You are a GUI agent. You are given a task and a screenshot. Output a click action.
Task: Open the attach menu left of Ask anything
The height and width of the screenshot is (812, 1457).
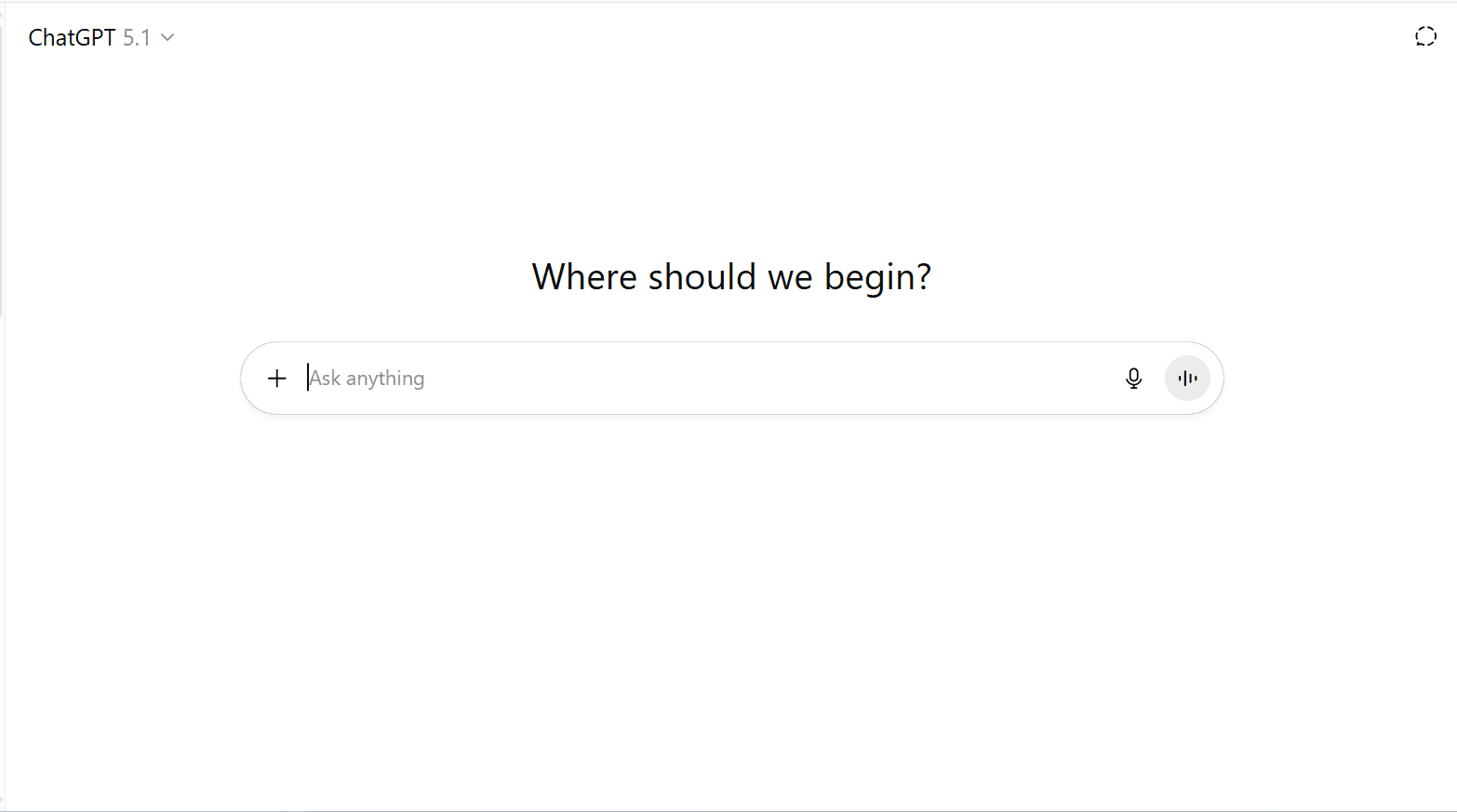click(276, 378)
